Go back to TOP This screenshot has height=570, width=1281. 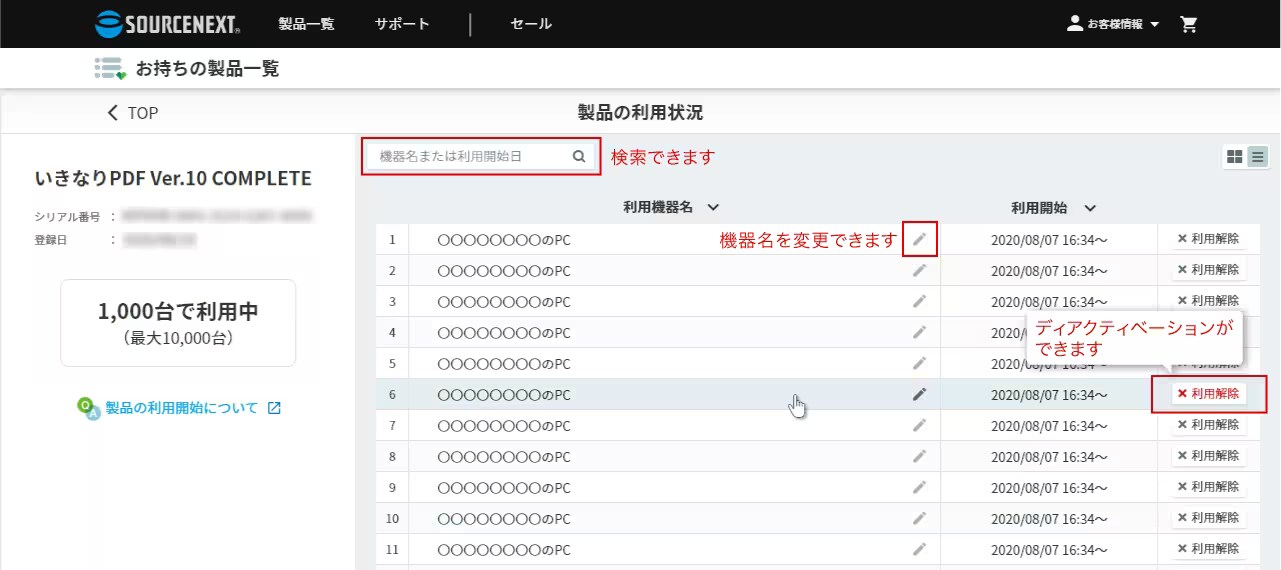[132, 113]
